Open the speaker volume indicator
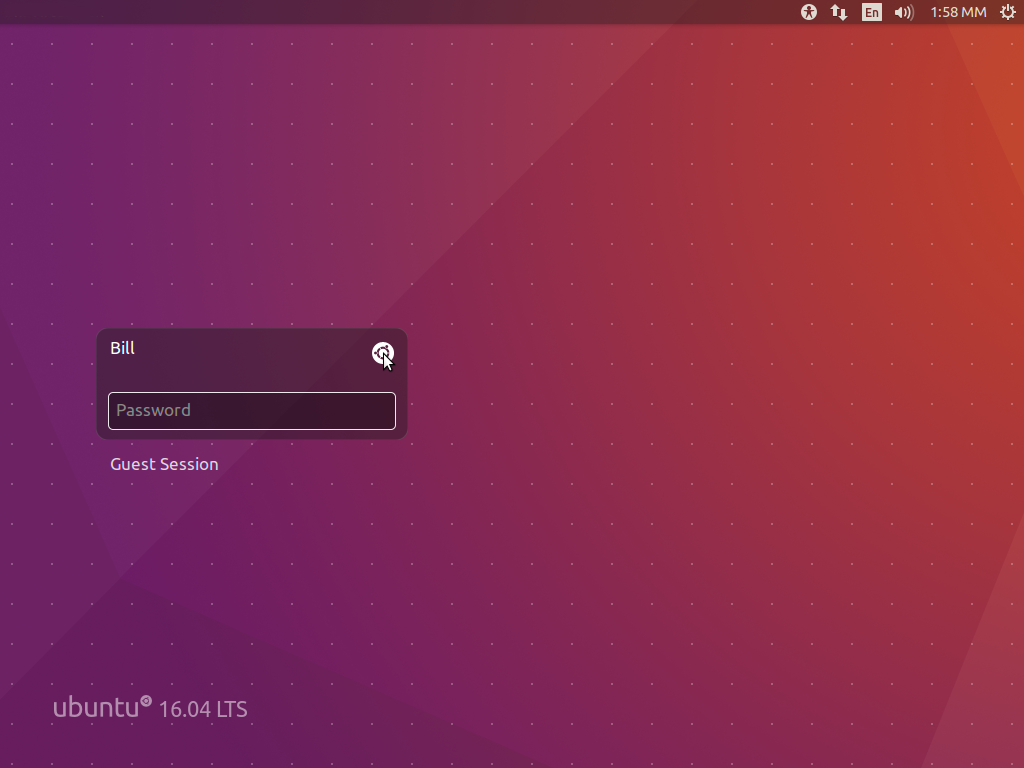This screenshot has height=768, width=1024. click(x=904, y=12)
